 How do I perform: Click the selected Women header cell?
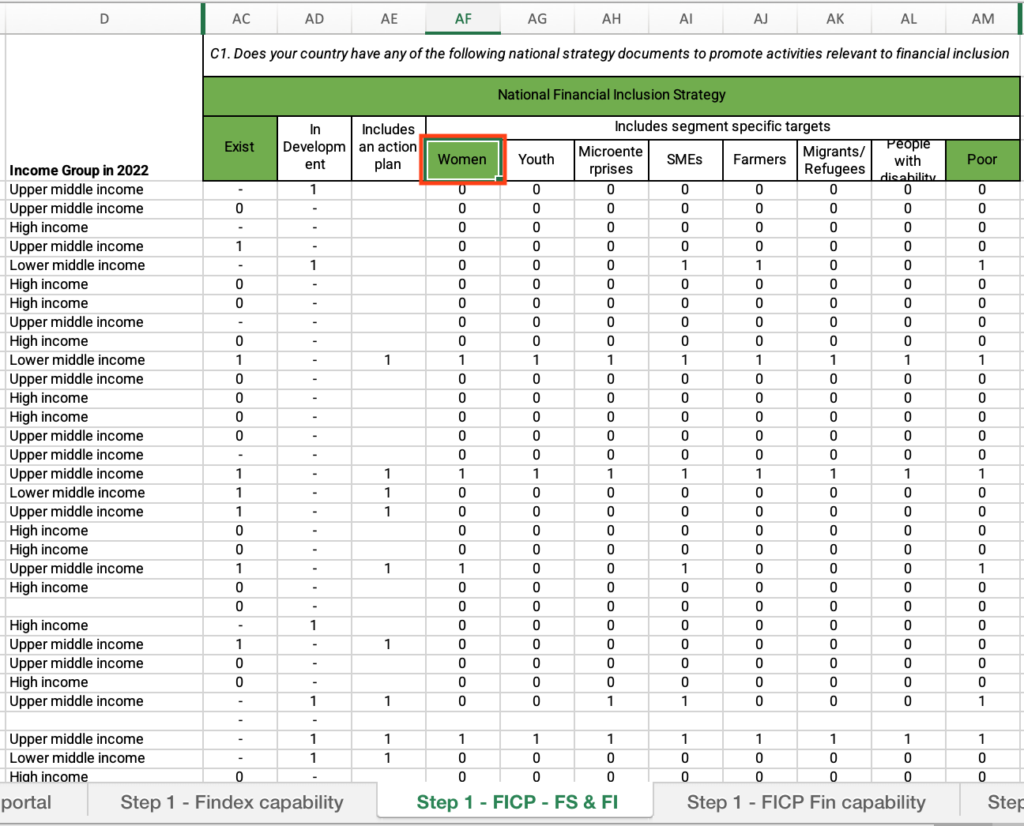tap(462, 160)
